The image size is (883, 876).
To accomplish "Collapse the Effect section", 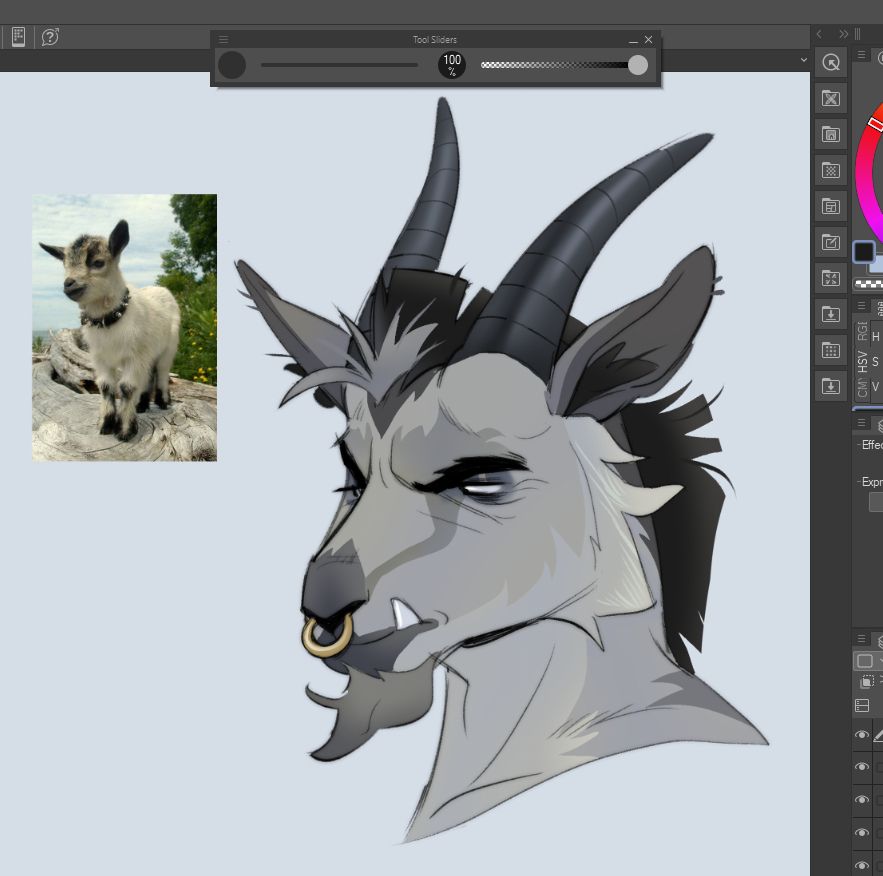I will coord(859,445).
